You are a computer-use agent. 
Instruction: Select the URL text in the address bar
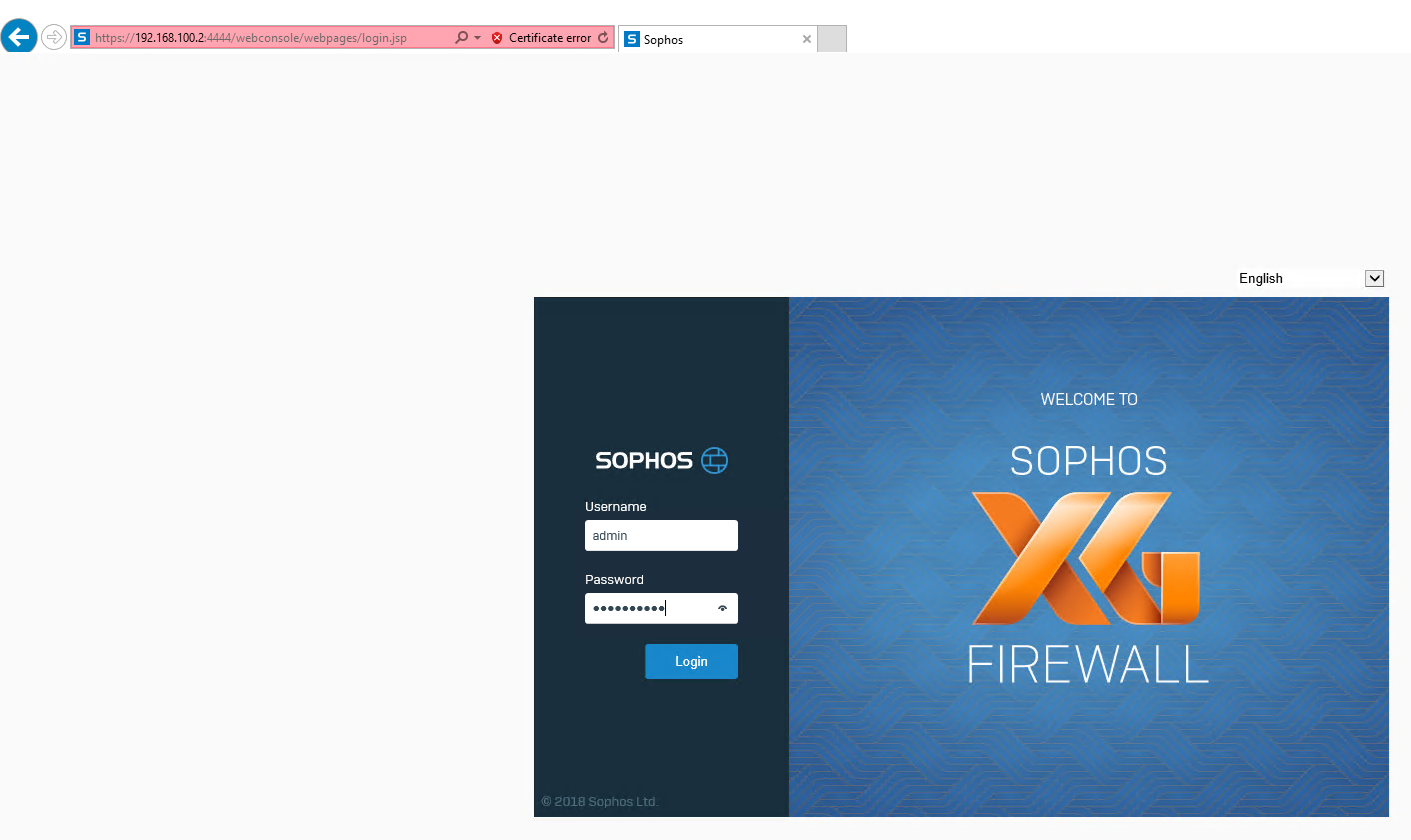(x=251, y=38)
